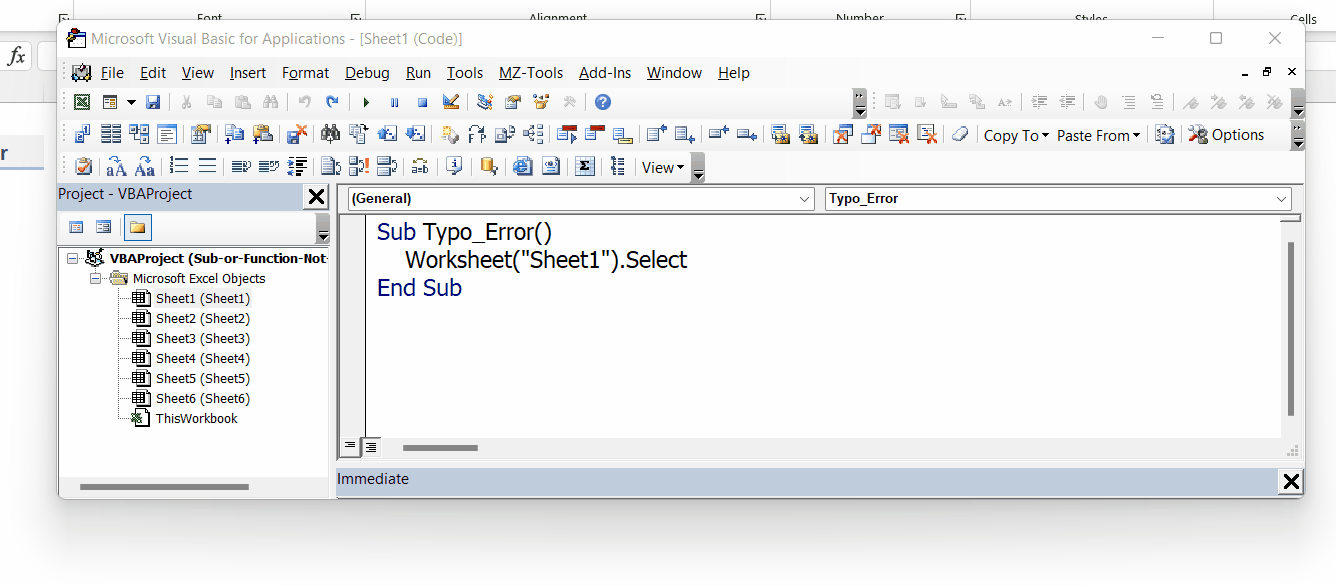Screen dimensions: 1336x586
Task: Open the View dropdown on the toolbar
Action: (x=663, y=167)
